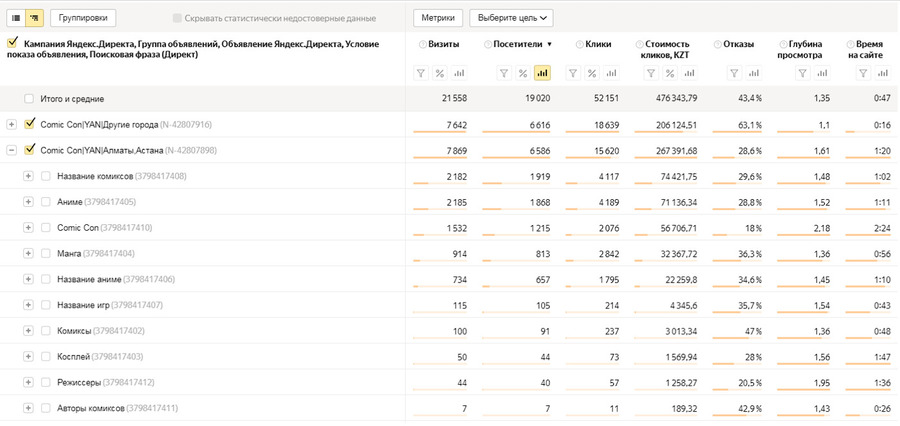Open filter for Отказы column
Screen dimensions: 900x426
click(x=735, y=73)
